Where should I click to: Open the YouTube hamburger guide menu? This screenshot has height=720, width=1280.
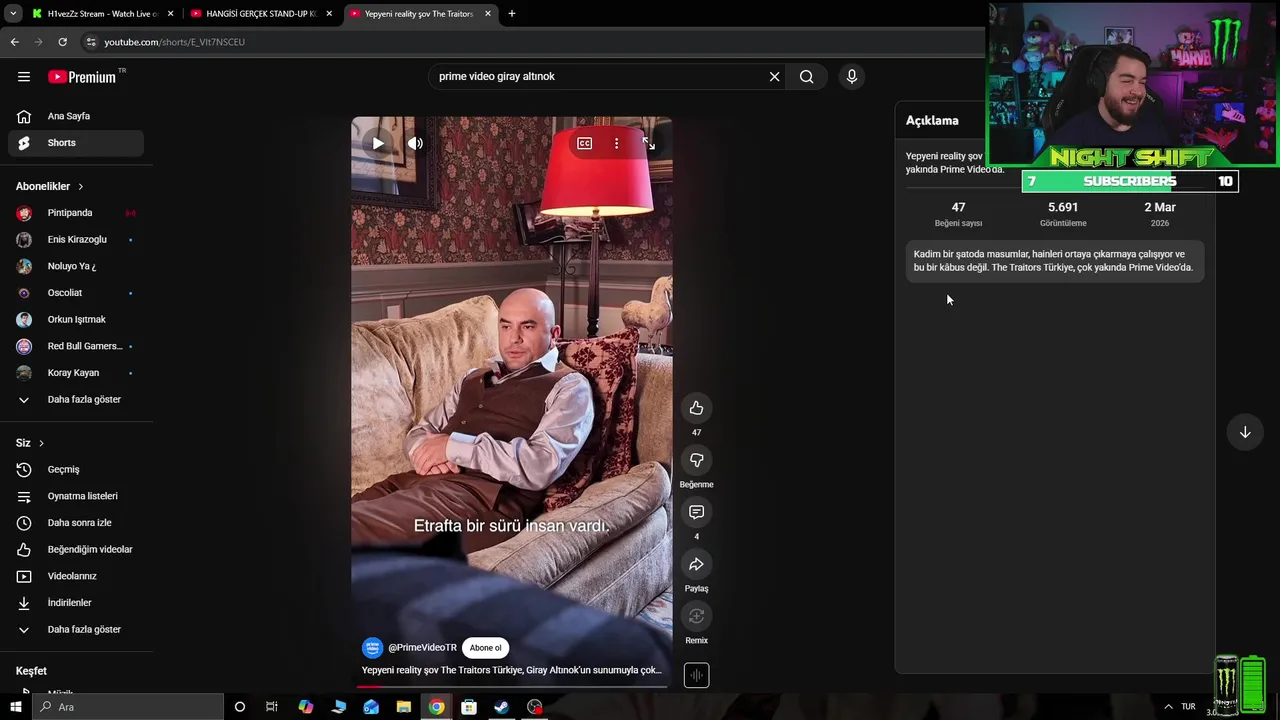click(24, 77)
